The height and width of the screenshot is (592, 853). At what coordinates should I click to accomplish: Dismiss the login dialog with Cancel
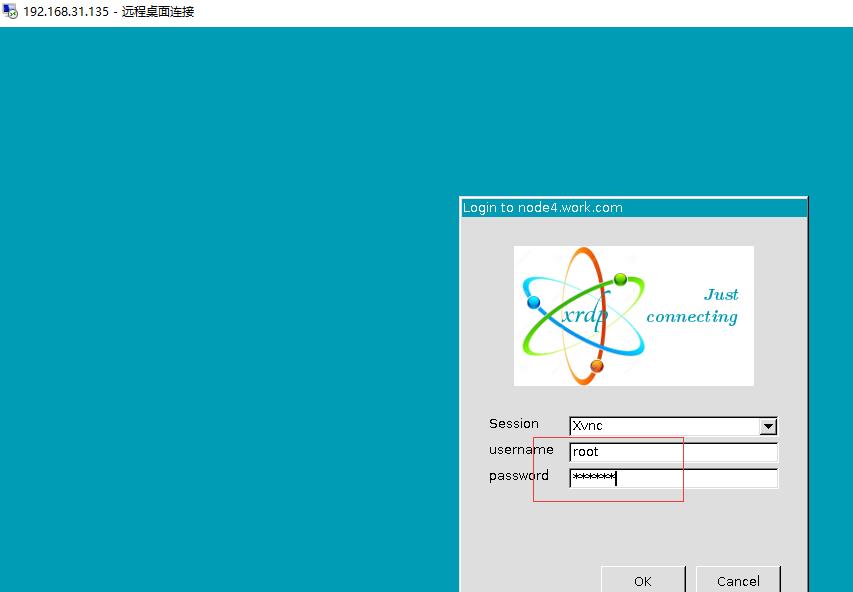(x=738, y=580)
